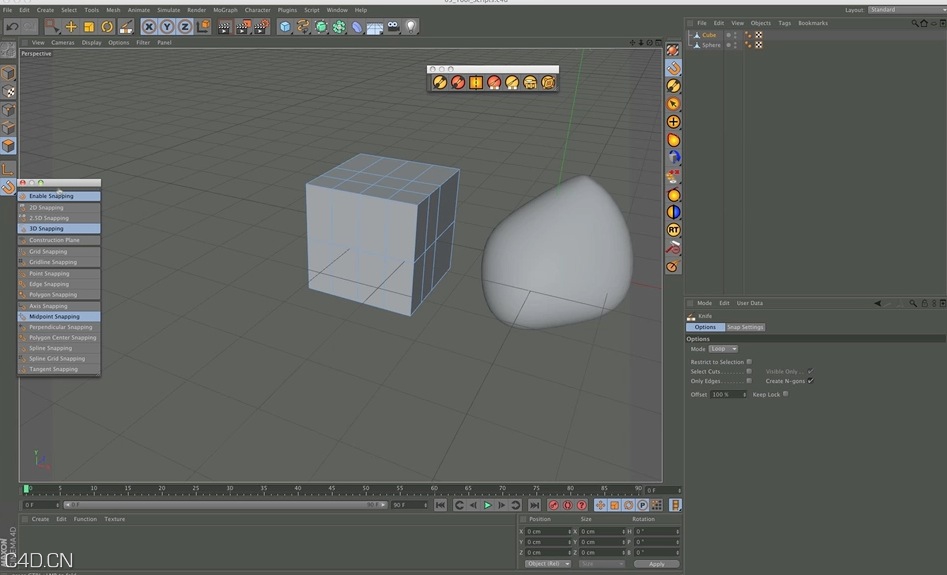Click Position X value field
947x575 pixels.
pyautogui.click(x=547, y=532)
